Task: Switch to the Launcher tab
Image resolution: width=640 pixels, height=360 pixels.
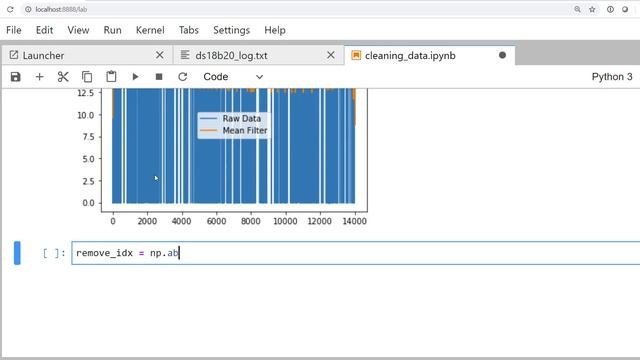Action: [87, 55]
